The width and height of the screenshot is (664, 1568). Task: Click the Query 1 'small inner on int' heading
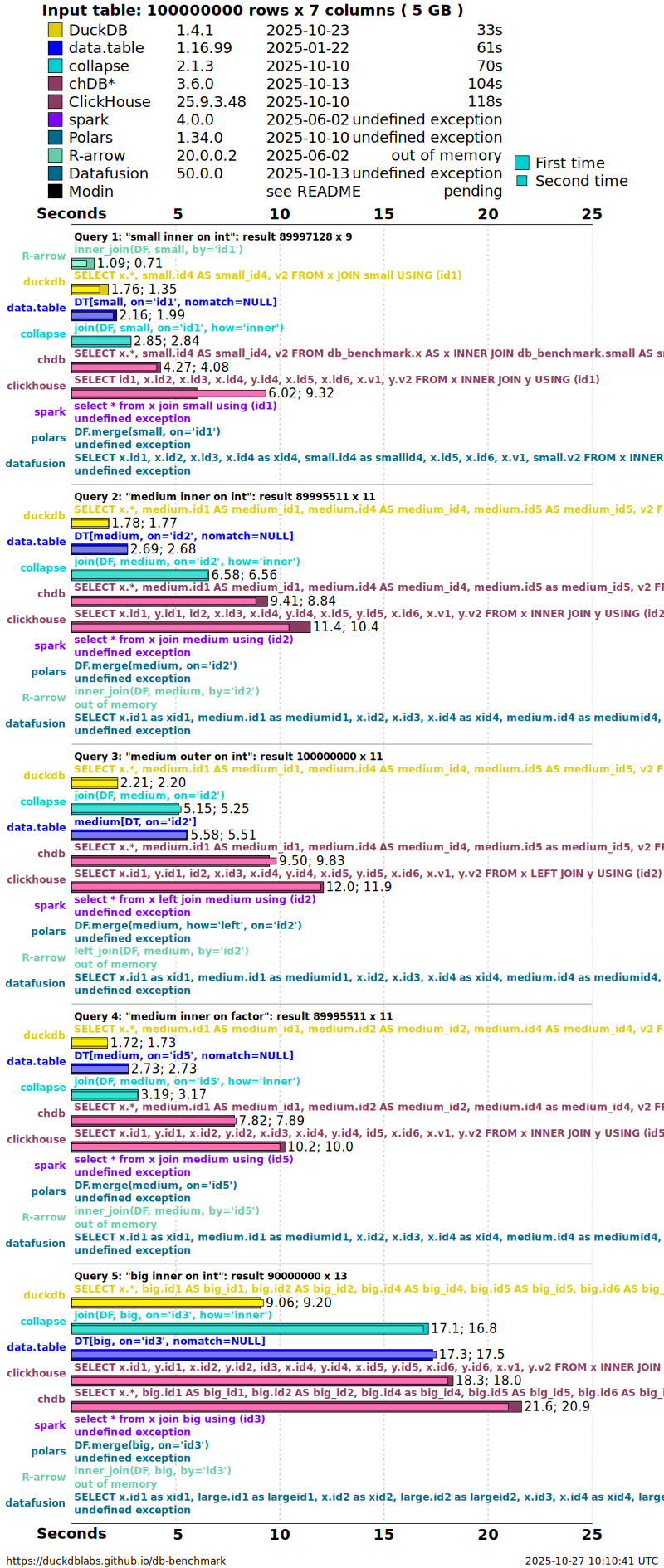point(212,236)
